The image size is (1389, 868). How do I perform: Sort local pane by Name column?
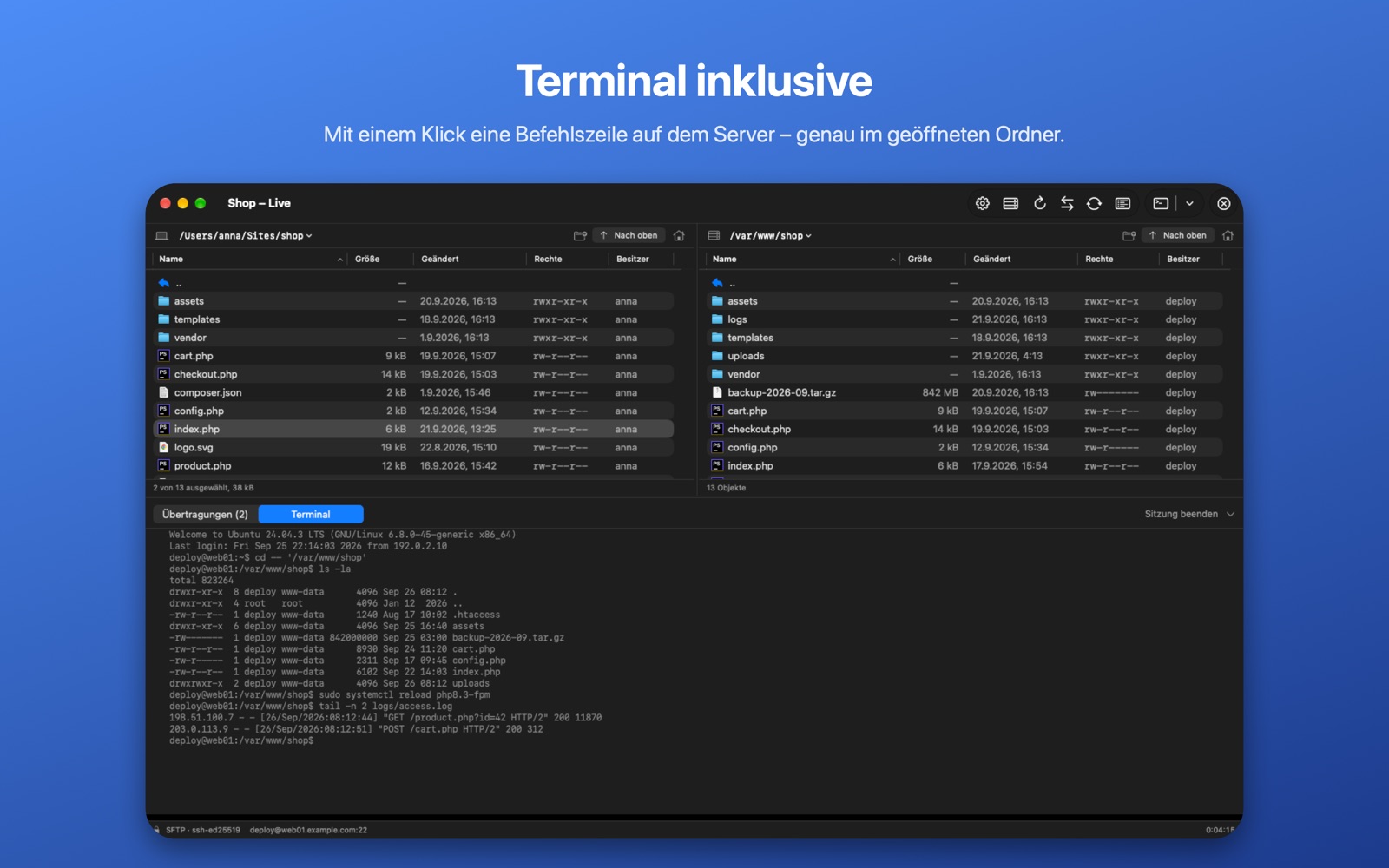(250, 259)
